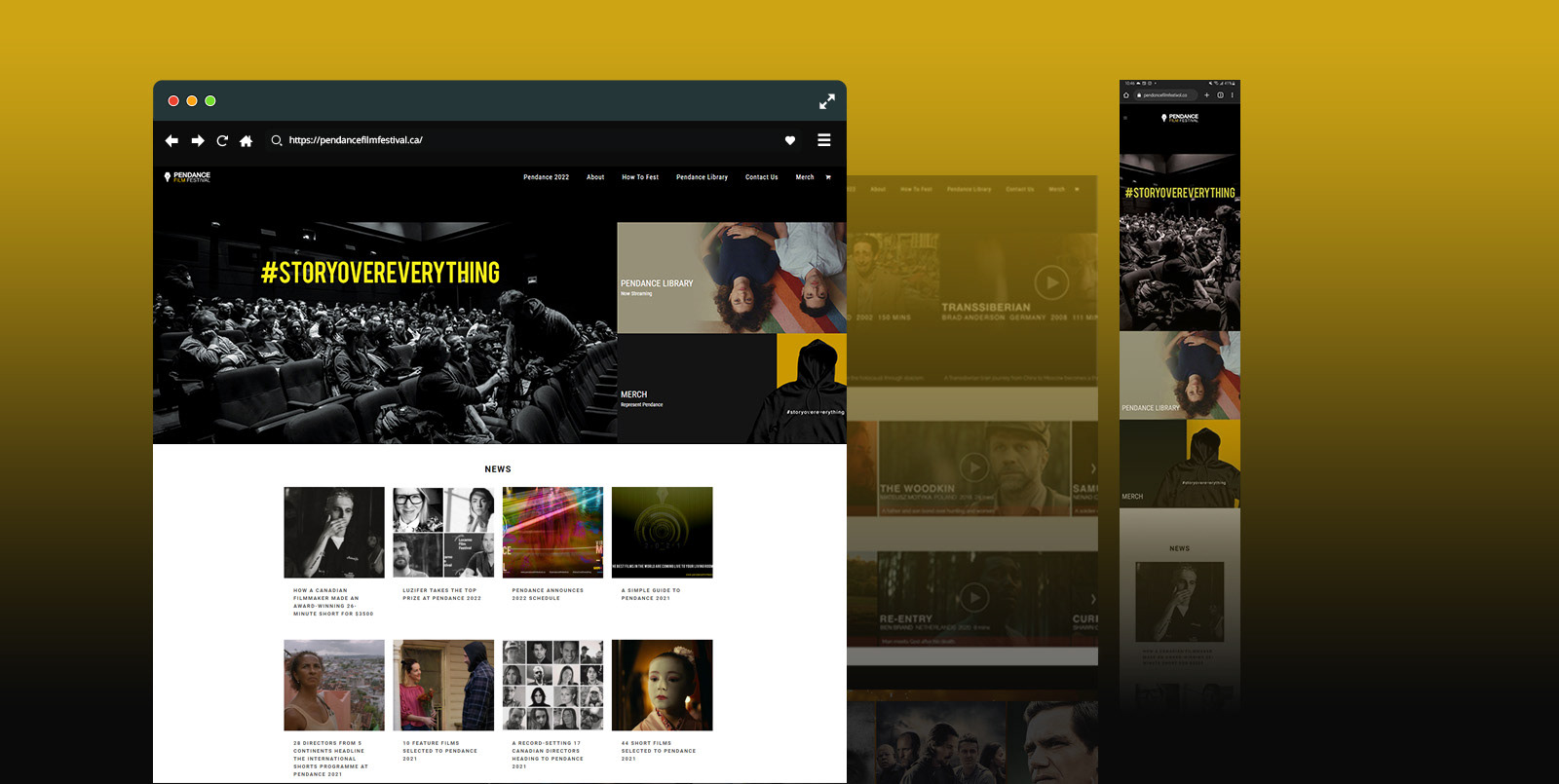This screenshot has height=784, width=1559.
Task: Open the three-dot menu in the mobile browser
Action: coord(1233,95)
